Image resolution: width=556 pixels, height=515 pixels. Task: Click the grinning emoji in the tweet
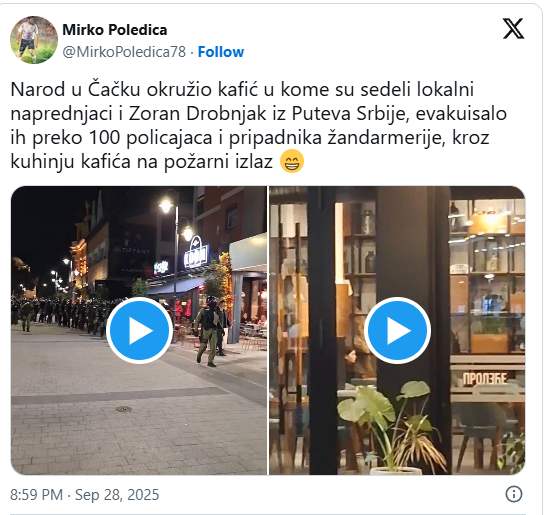click(x=292, y=161)
